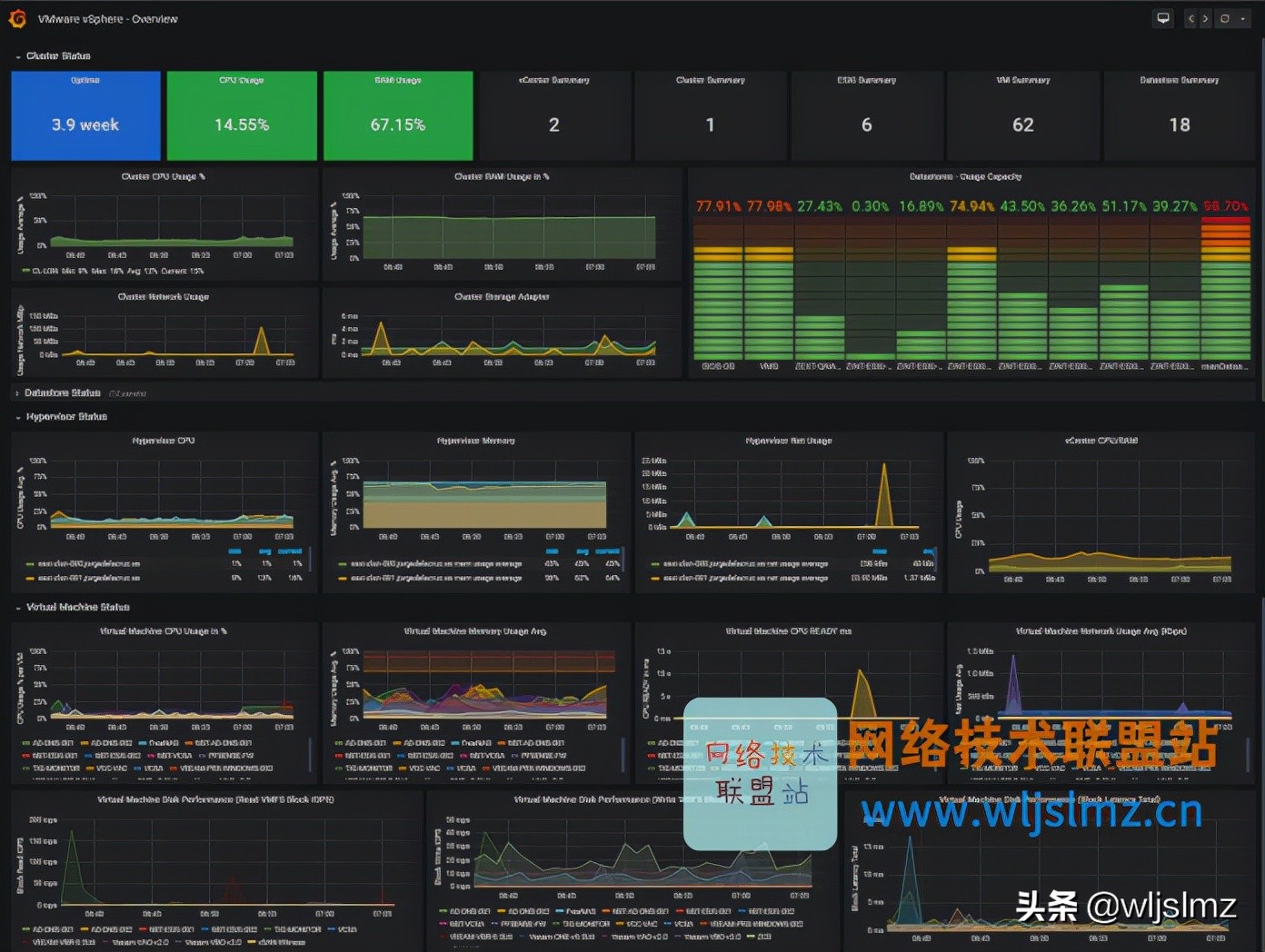Open the RAM Usage panel showing 67.15%
1265x952 pixels.
398,116
